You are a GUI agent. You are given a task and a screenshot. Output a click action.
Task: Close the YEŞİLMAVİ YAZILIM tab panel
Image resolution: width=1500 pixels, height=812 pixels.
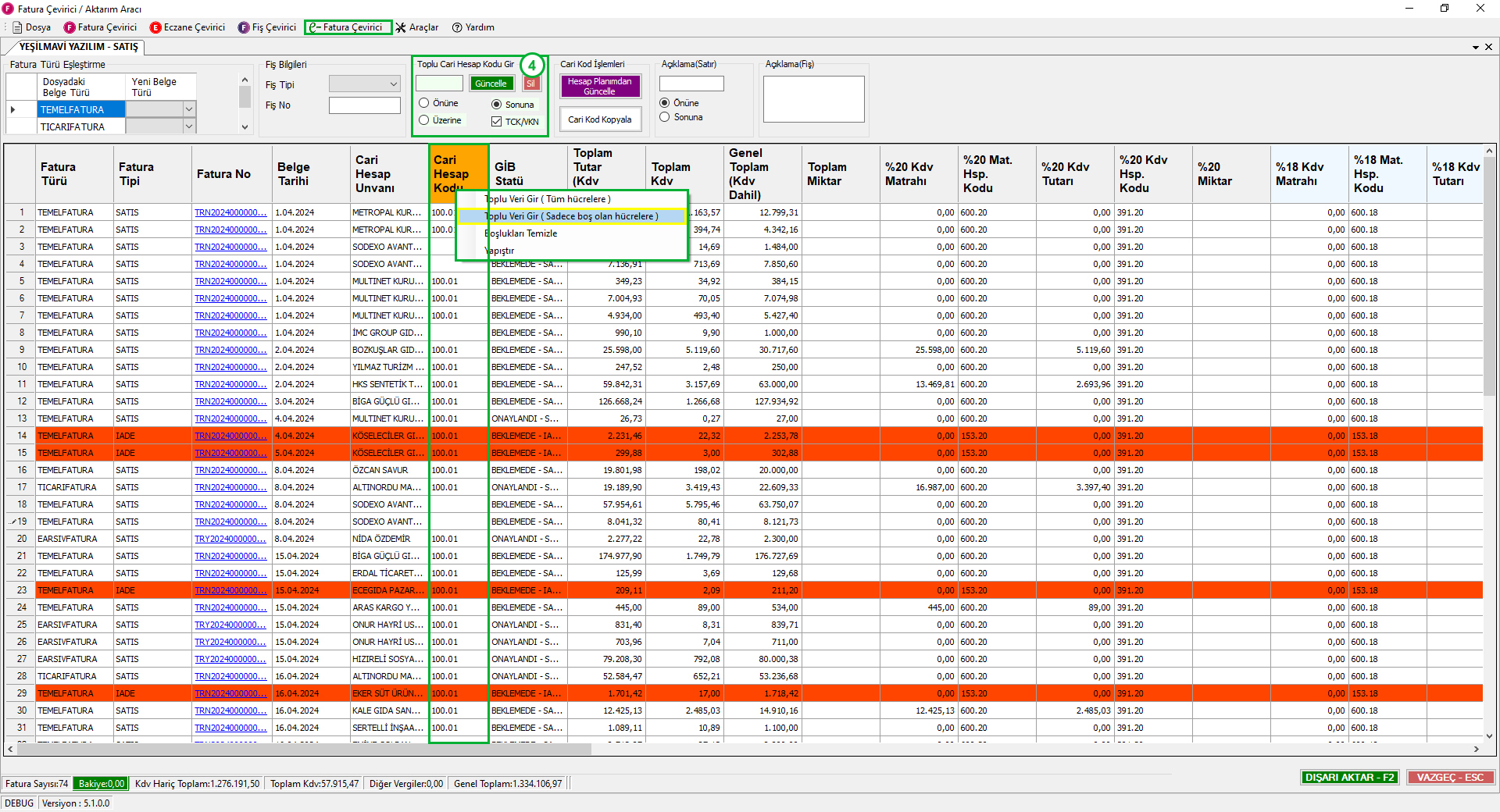pyautogui.click(x=1488, y=47)
